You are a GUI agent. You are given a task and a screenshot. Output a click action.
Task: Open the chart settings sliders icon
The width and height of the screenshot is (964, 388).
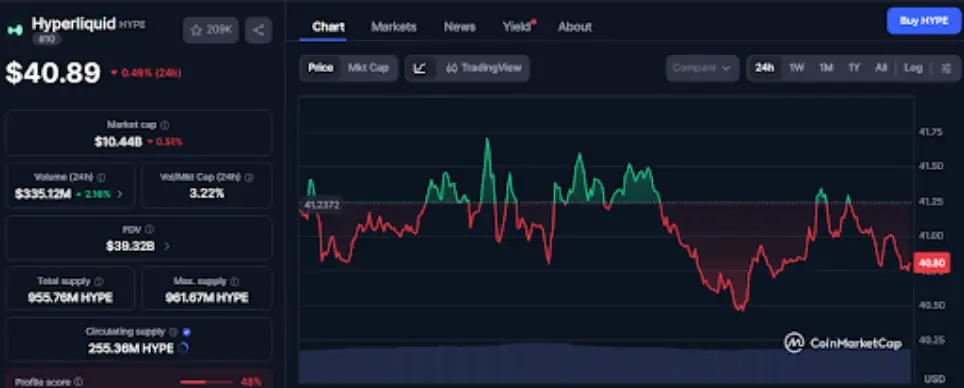(x=947, y=68)
